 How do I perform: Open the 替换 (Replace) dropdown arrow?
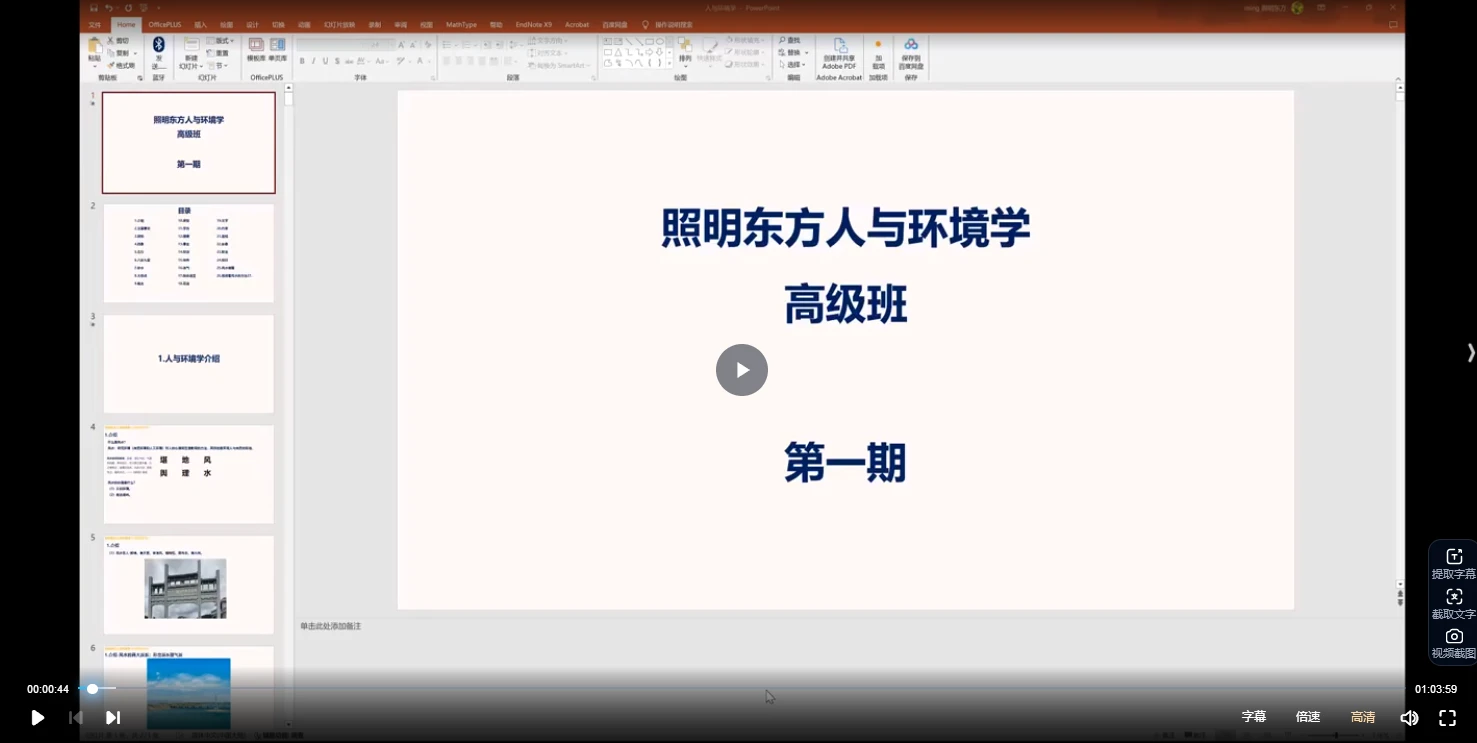(805, 51)
